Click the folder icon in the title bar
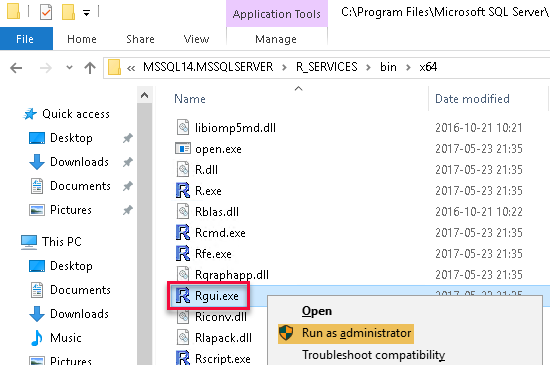550x365 pixels. click(13, 11)
